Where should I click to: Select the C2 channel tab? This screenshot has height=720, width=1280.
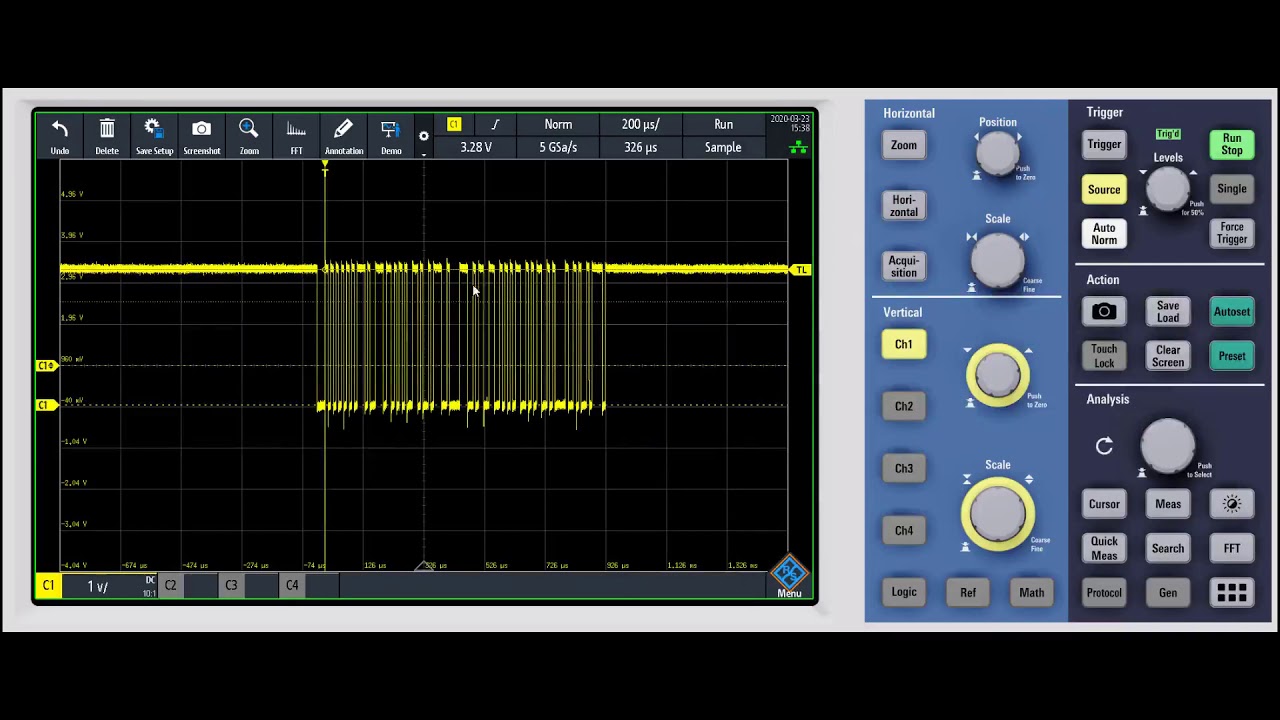pos(170,586)
